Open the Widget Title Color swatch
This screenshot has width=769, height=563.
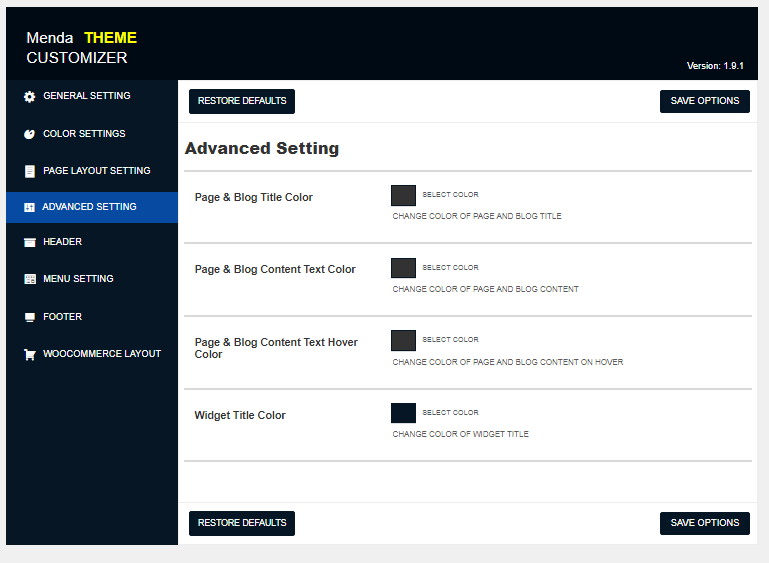(403, 413)
